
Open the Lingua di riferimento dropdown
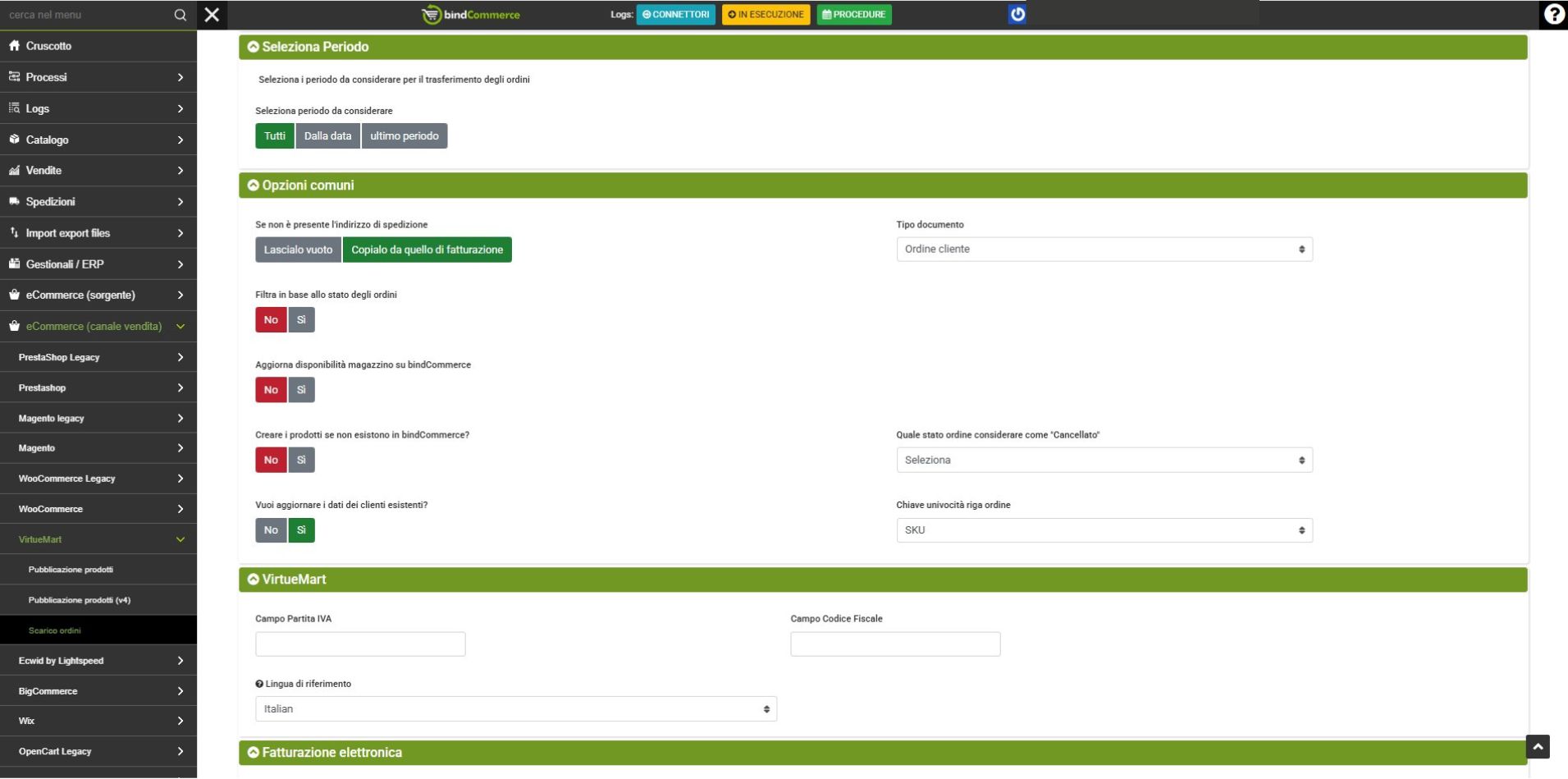[515, 709]
